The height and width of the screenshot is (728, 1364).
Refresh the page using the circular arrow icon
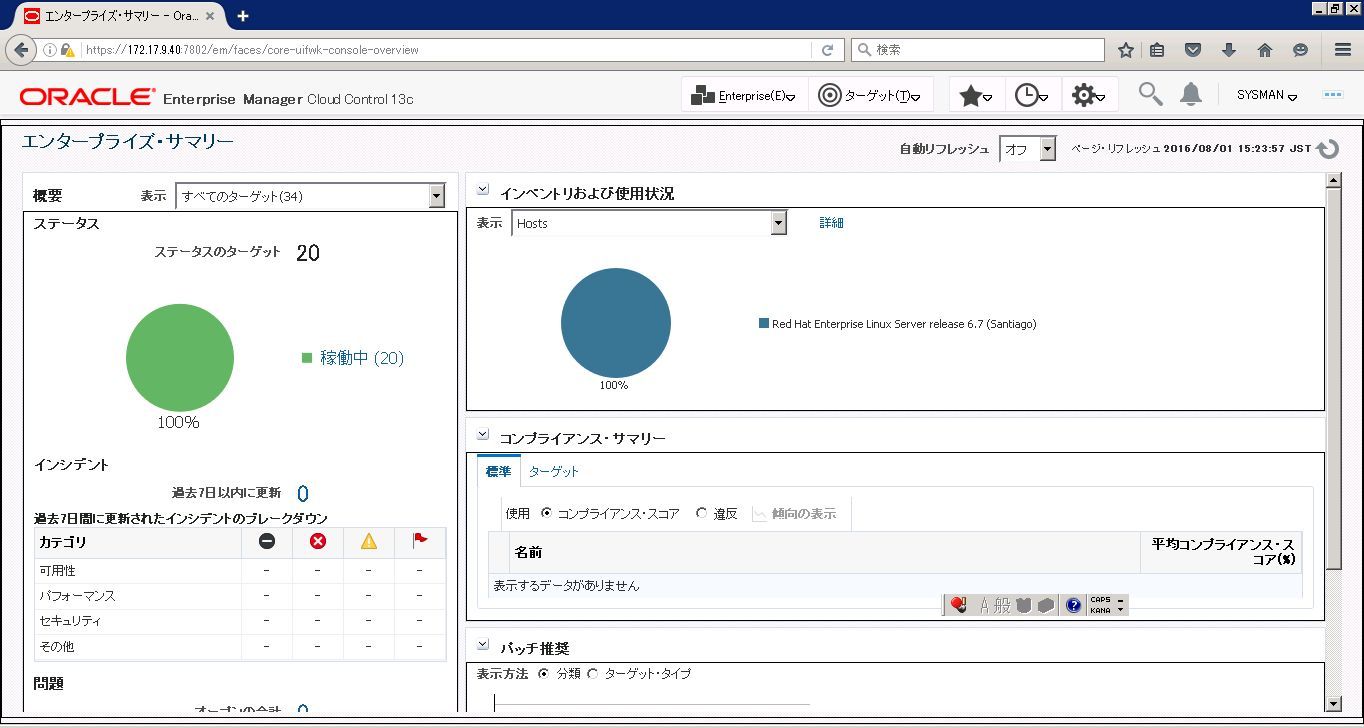[1328, 149]
